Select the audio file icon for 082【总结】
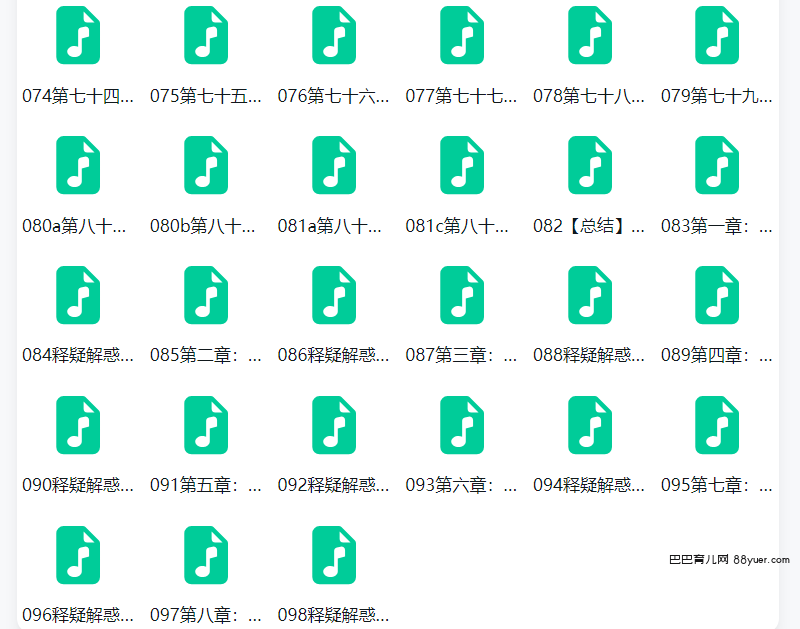 [x=590, y=165]
